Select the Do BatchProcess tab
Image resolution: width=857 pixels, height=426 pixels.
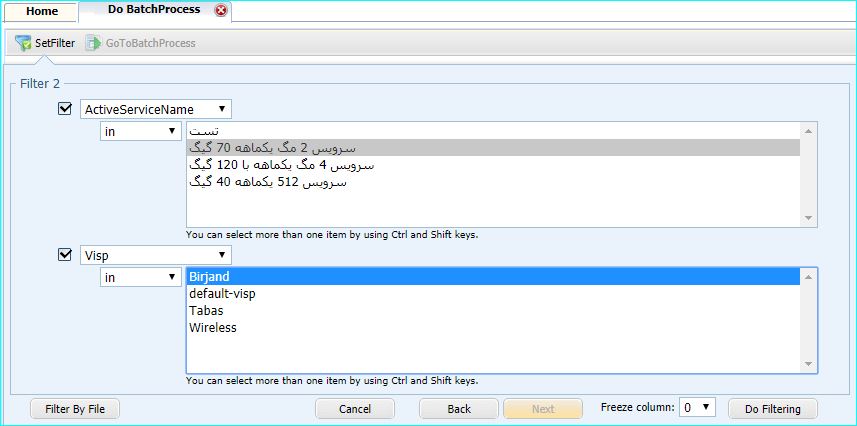coord(153,10)
